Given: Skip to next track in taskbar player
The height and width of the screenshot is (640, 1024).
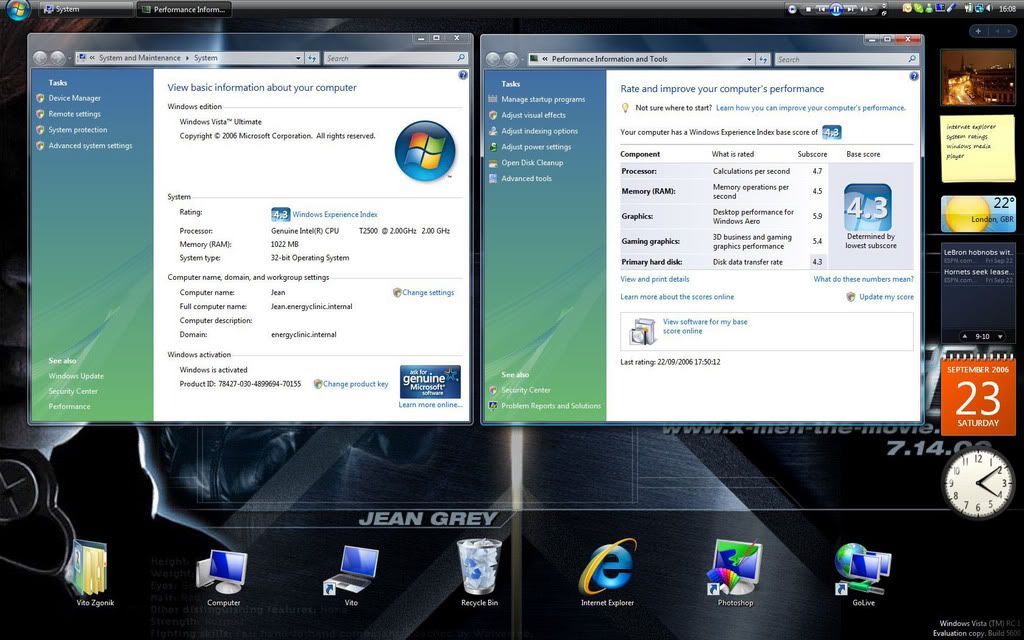Looking at the screenshot, I should [x=850, y=9].
